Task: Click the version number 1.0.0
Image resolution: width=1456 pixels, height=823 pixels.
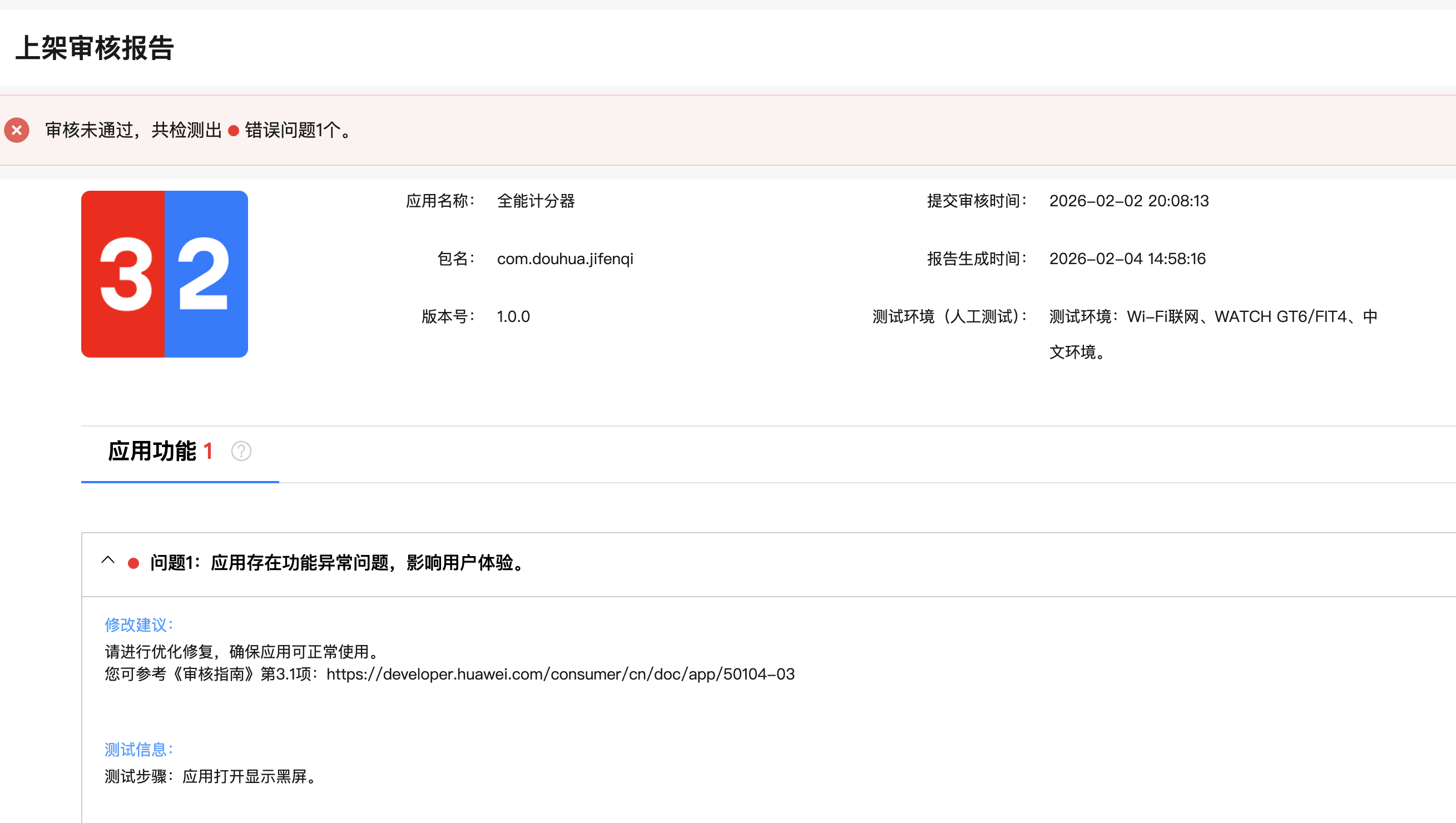Action: pos(513,316)
